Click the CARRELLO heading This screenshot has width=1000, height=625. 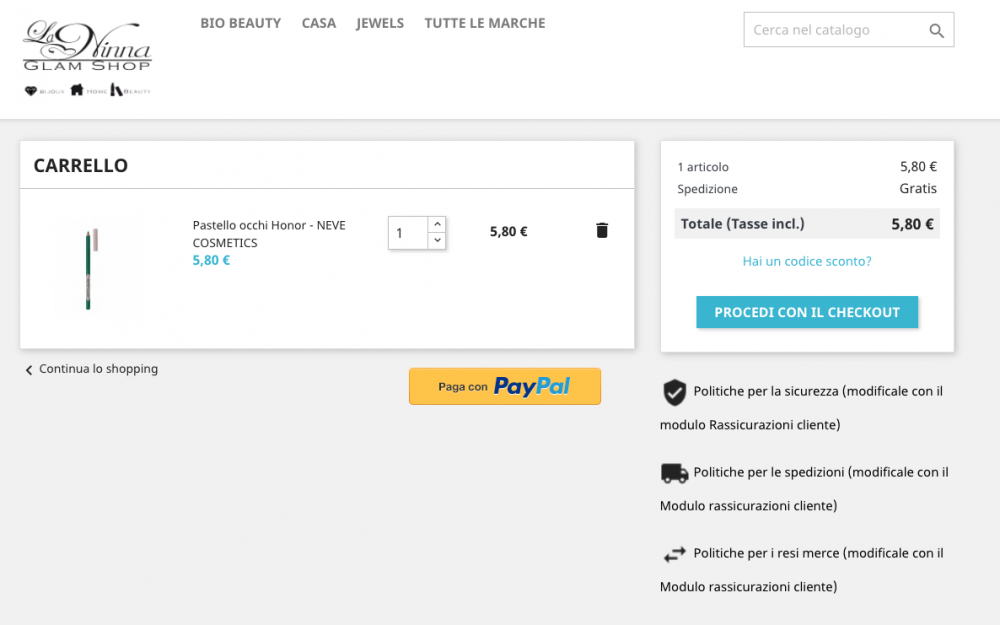click(x=80, y=165)
